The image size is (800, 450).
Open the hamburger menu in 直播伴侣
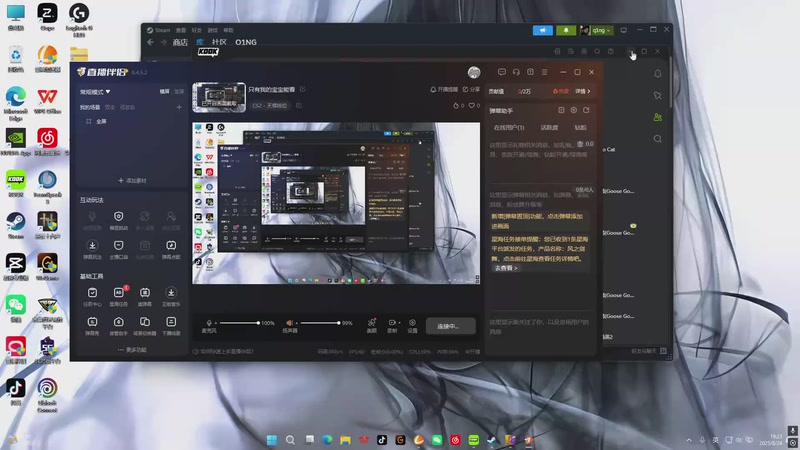tap(545, 72)
